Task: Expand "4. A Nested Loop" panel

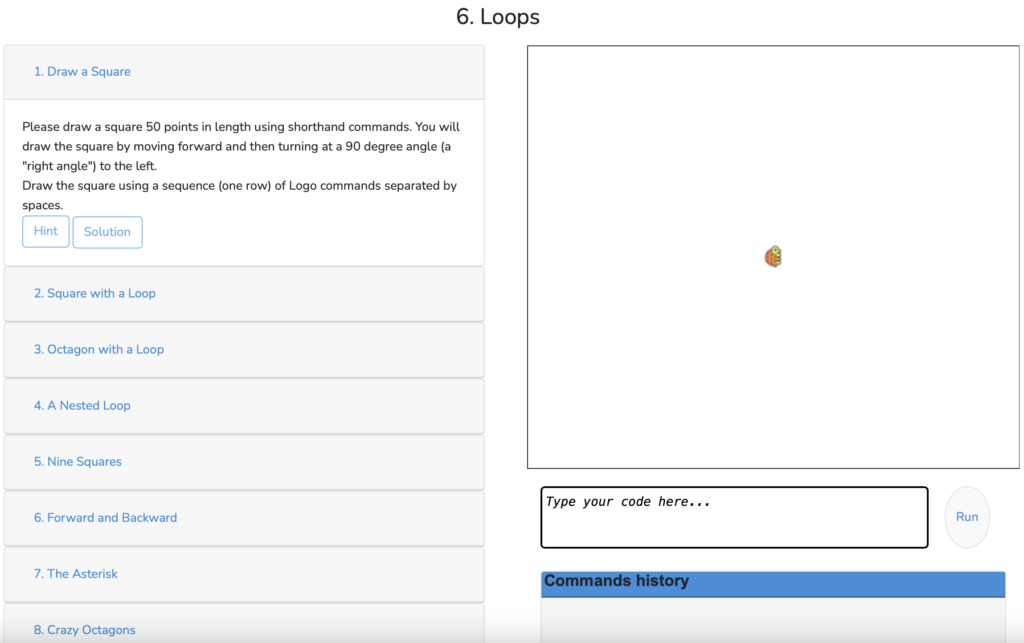Action: pos(82,406)
